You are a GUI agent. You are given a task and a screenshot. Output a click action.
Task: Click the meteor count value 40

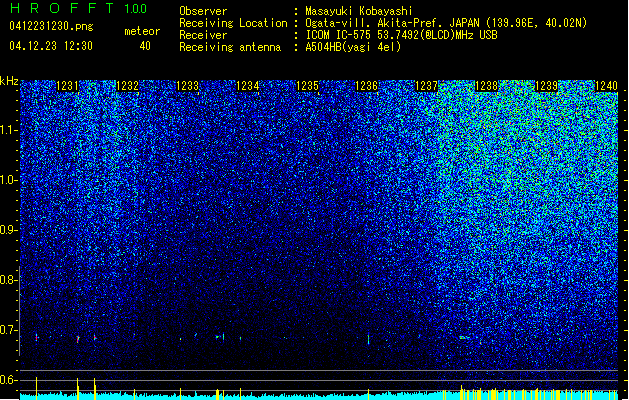(x=145, y=46)
